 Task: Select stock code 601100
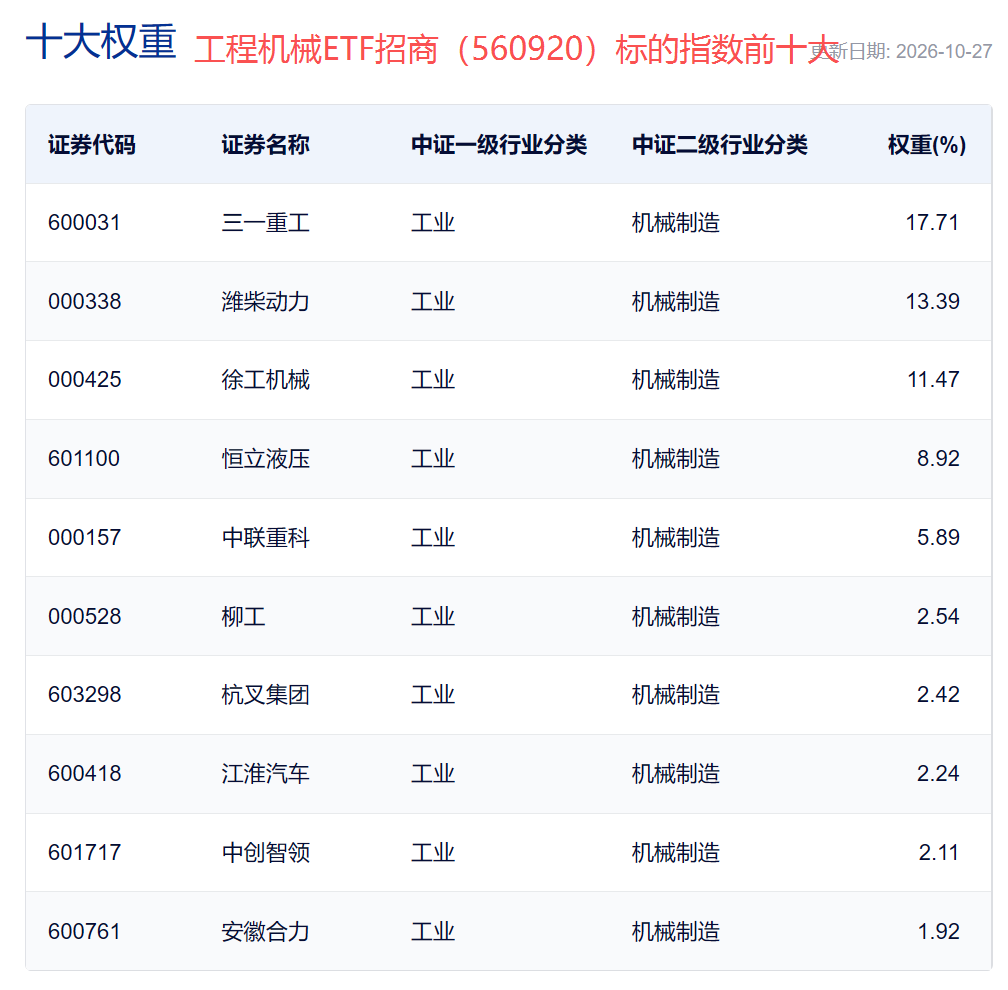click(x=84, y=458)
